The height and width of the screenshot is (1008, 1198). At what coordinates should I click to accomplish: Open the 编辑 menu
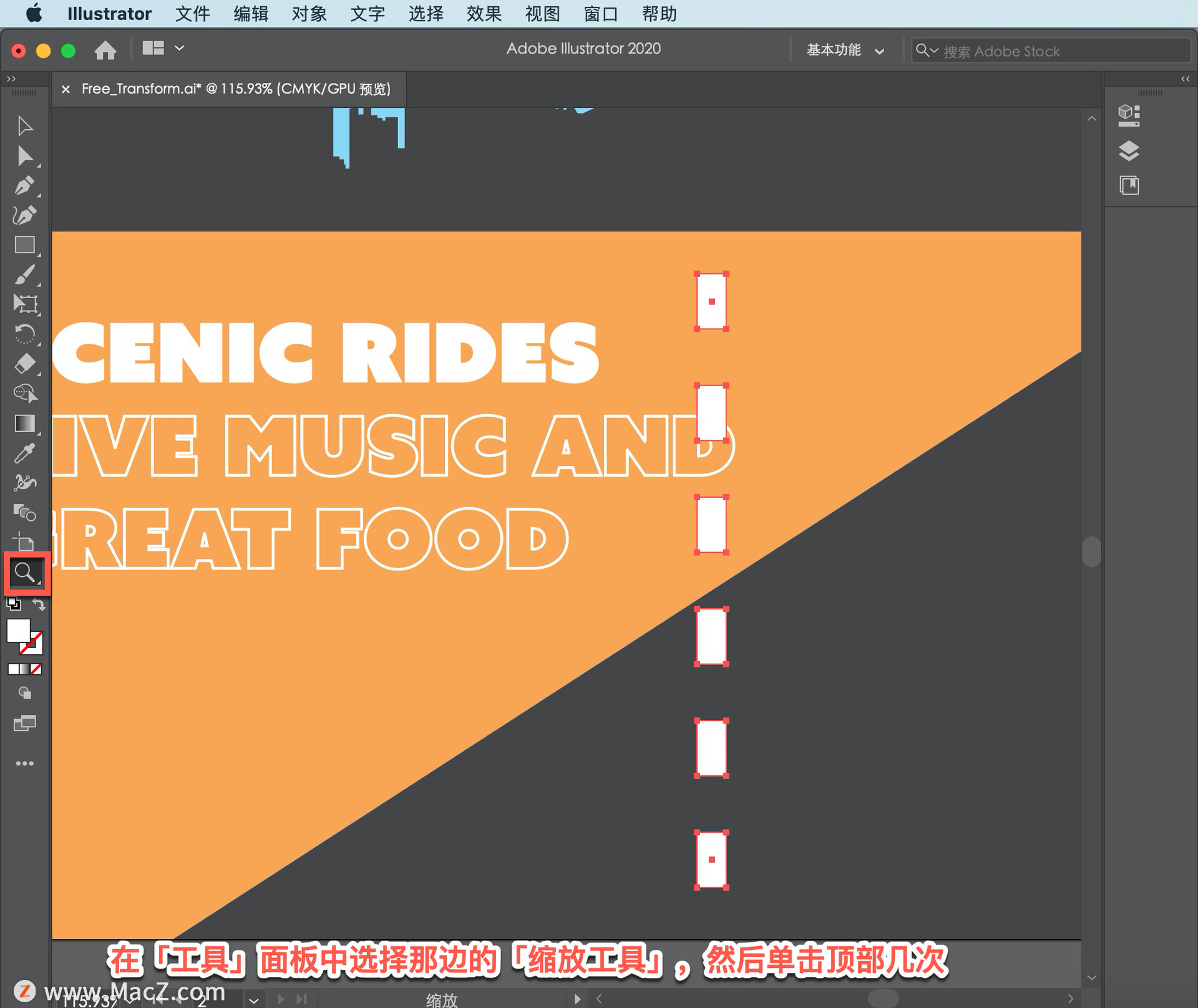point(251,13)
